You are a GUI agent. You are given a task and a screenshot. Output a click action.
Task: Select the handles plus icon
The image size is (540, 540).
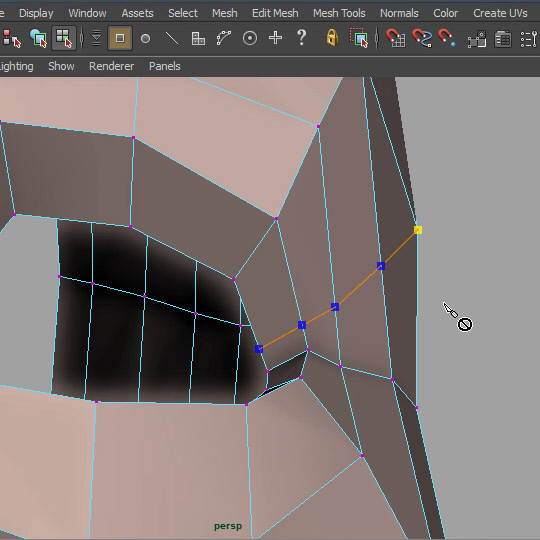[276, 38]
